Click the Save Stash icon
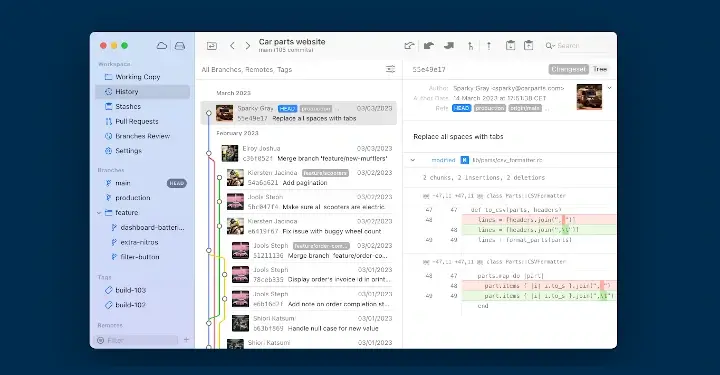The height and width of the screenshot is (375, 720). [x=510, y=45]
